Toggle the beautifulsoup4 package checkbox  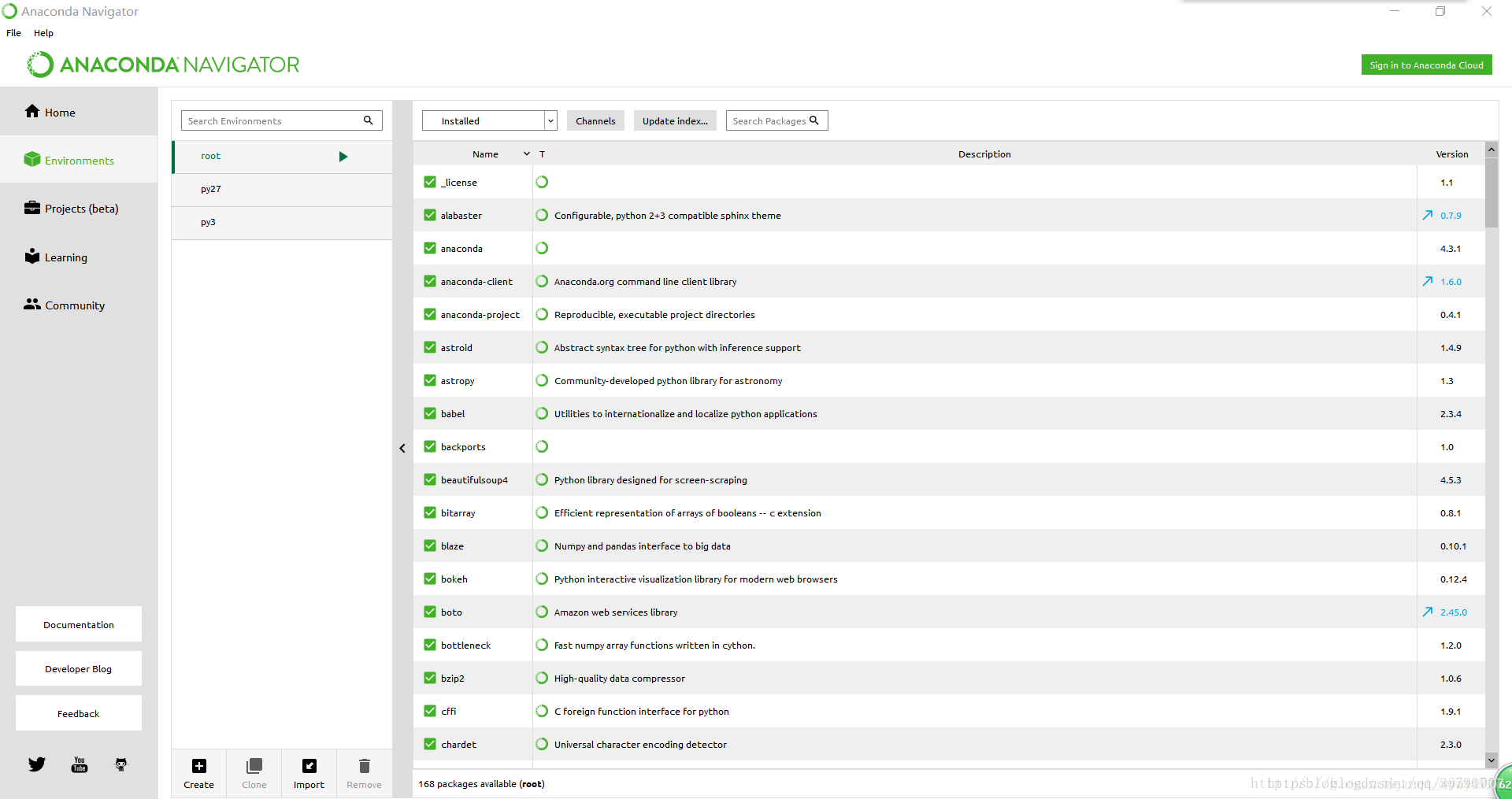[x=430, y=479]
